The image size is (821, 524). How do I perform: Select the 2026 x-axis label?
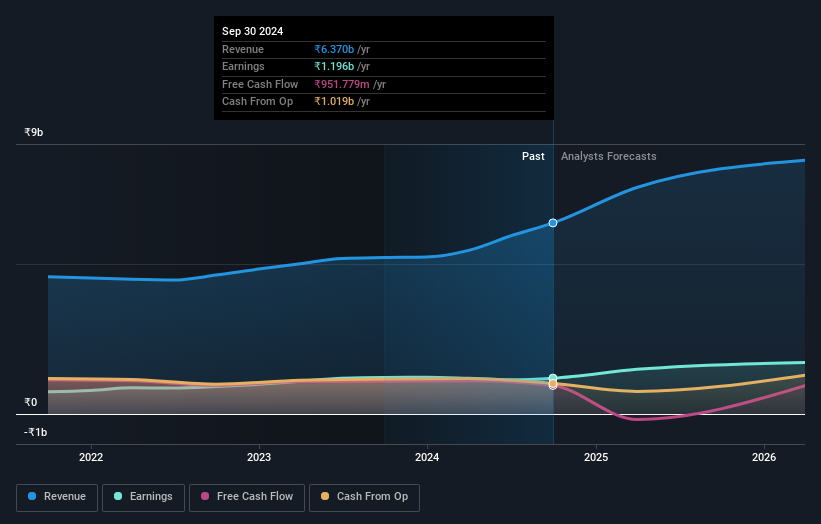(x=764, y=457)
